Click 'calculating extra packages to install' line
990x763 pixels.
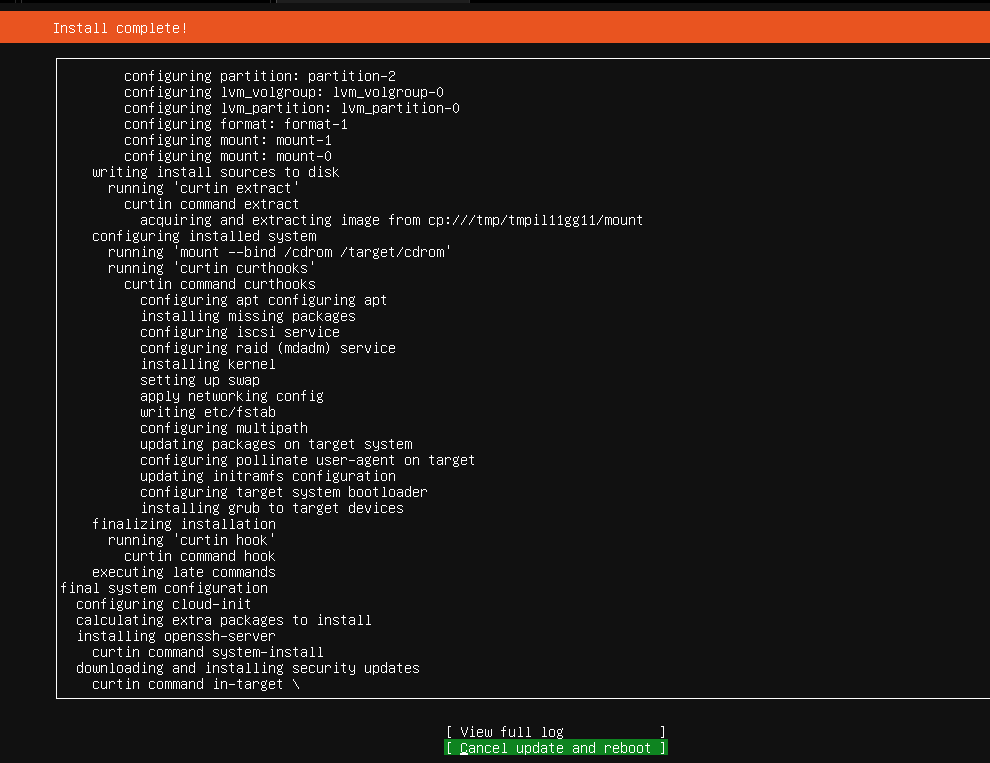224,620
